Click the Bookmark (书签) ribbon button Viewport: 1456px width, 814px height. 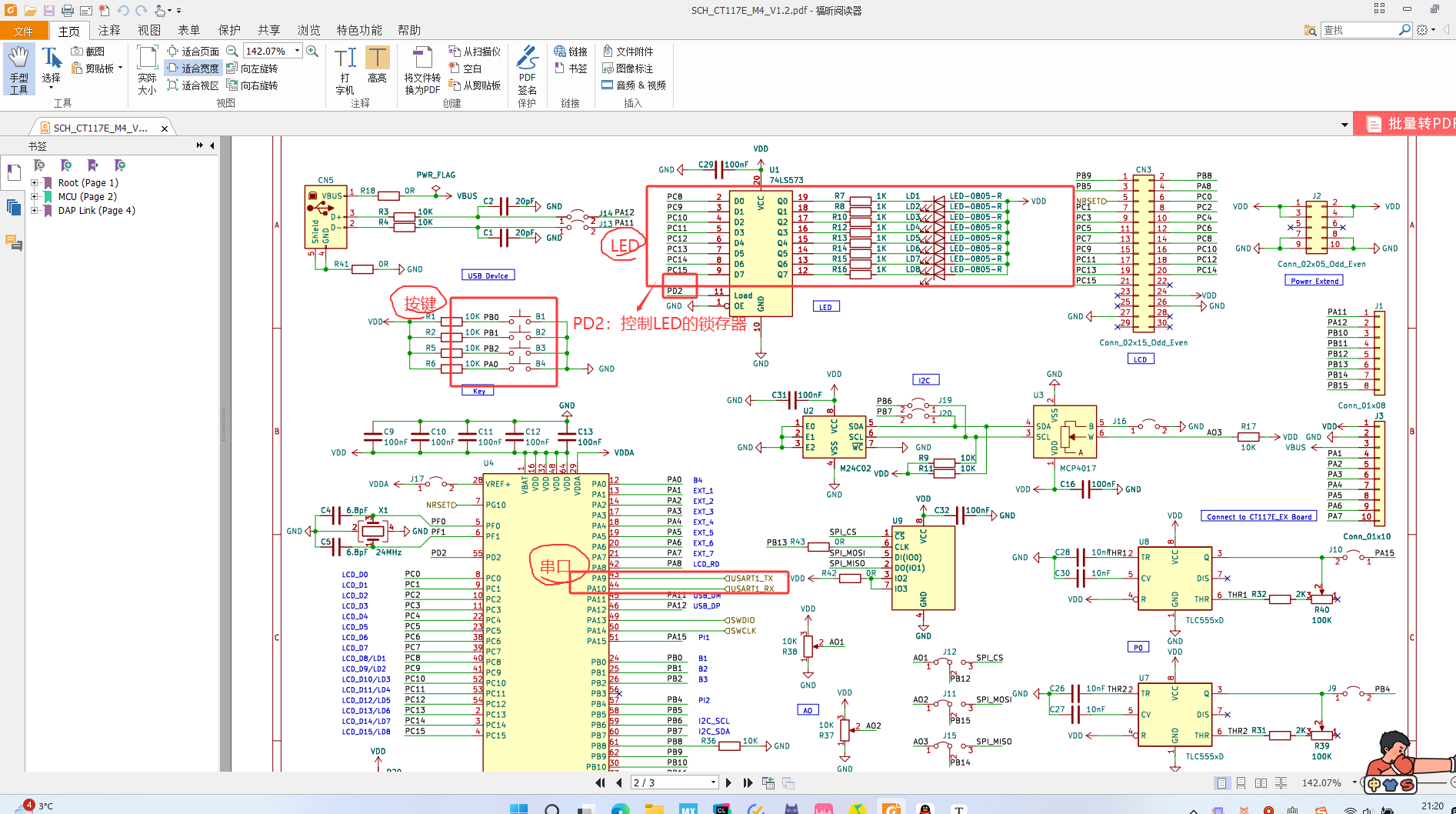571,68
